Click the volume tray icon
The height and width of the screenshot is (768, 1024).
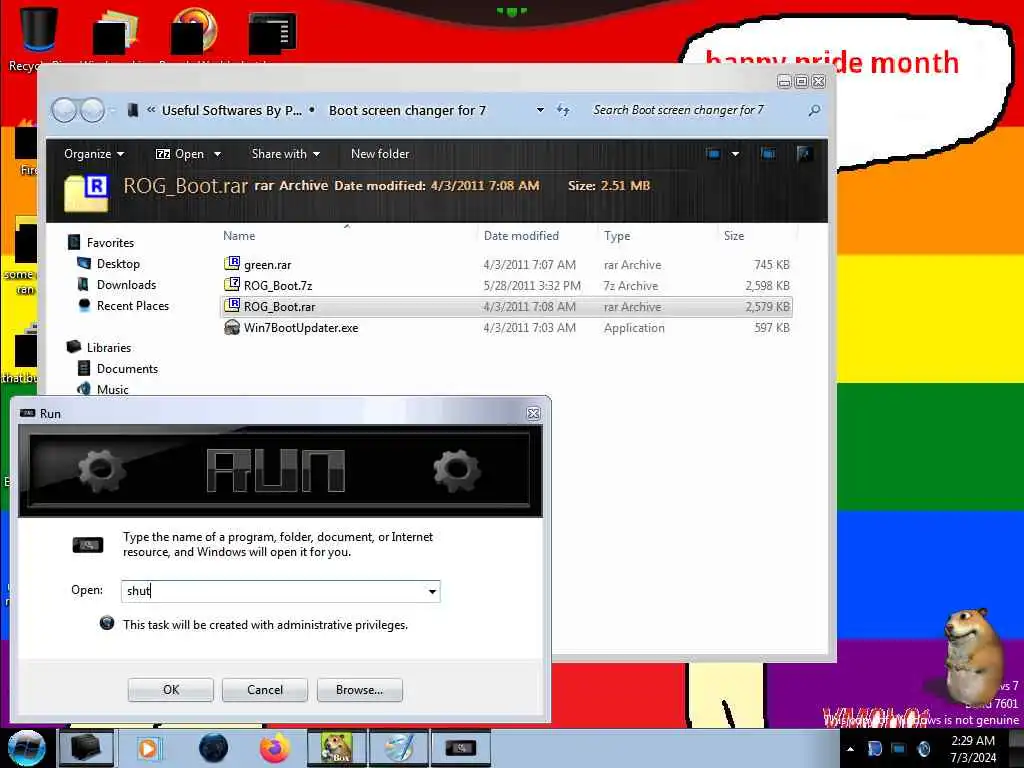(x=923, y=748)
